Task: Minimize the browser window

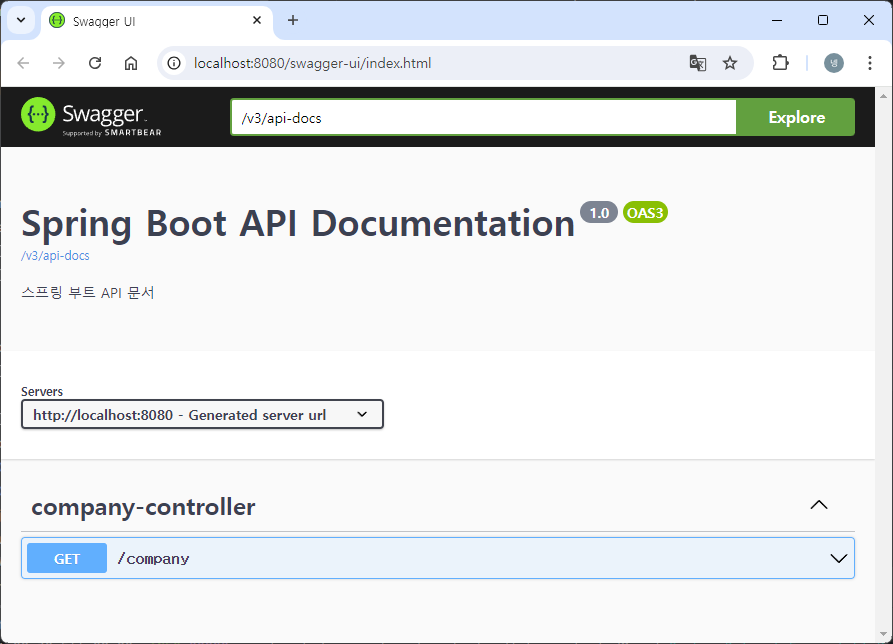Action: coord(777,20)
